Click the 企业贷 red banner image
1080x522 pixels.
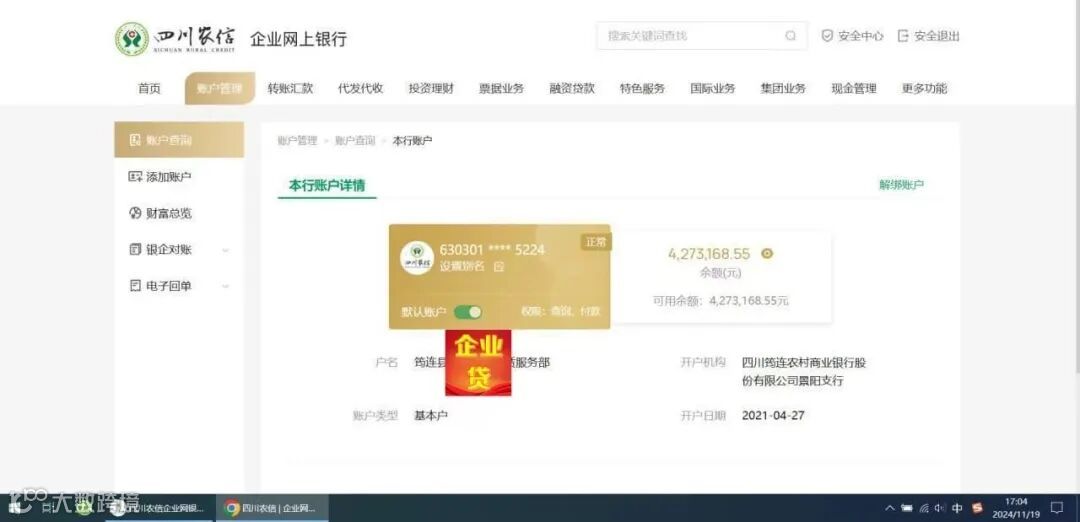478,363
